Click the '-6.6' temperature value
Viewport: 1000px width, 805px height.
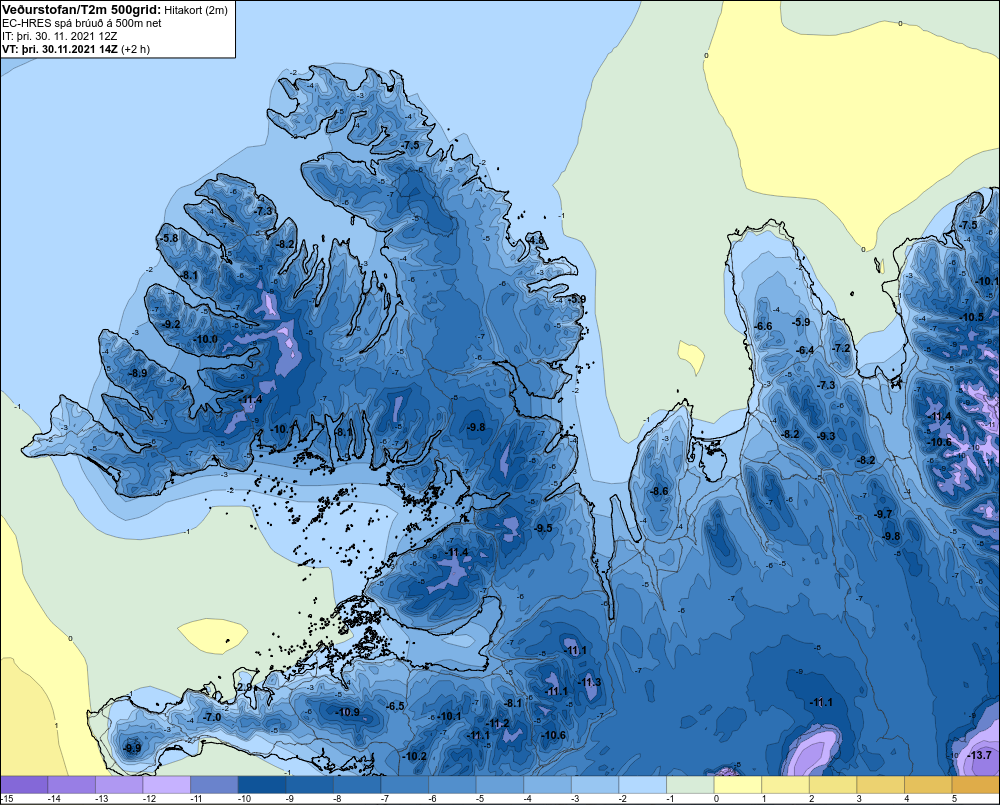pyautogui.click(x=763, y=326)
